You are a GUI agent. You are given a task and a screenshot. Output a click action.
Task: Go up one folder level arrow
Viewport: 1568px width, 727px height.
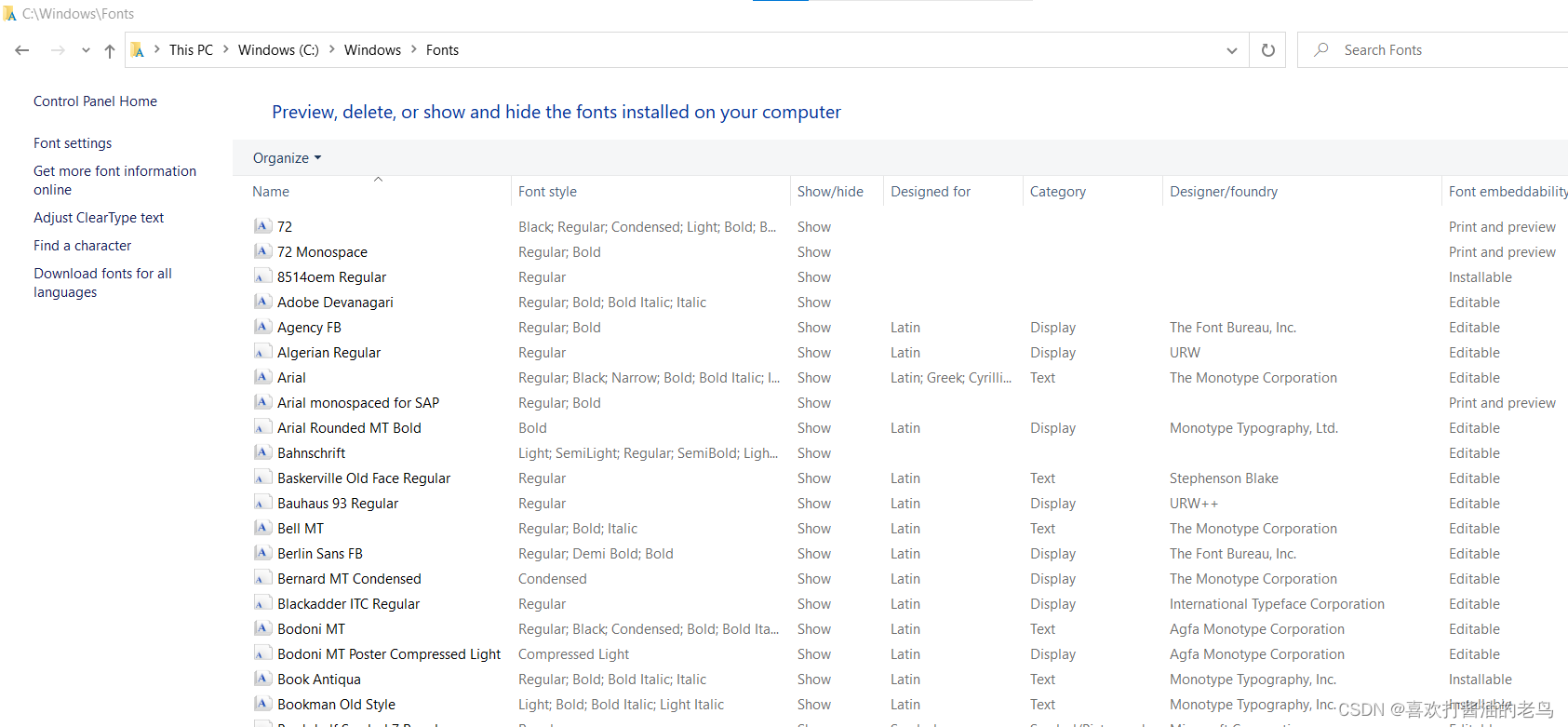[x=110, y=50]
